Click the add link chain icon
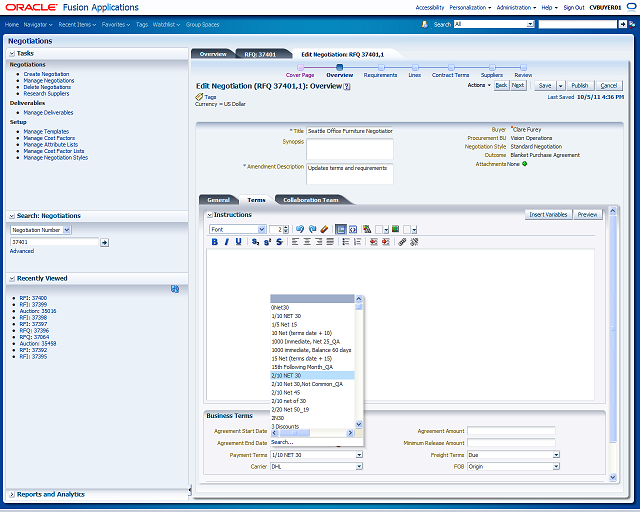 pyautogui.click(x=402, y=242)
